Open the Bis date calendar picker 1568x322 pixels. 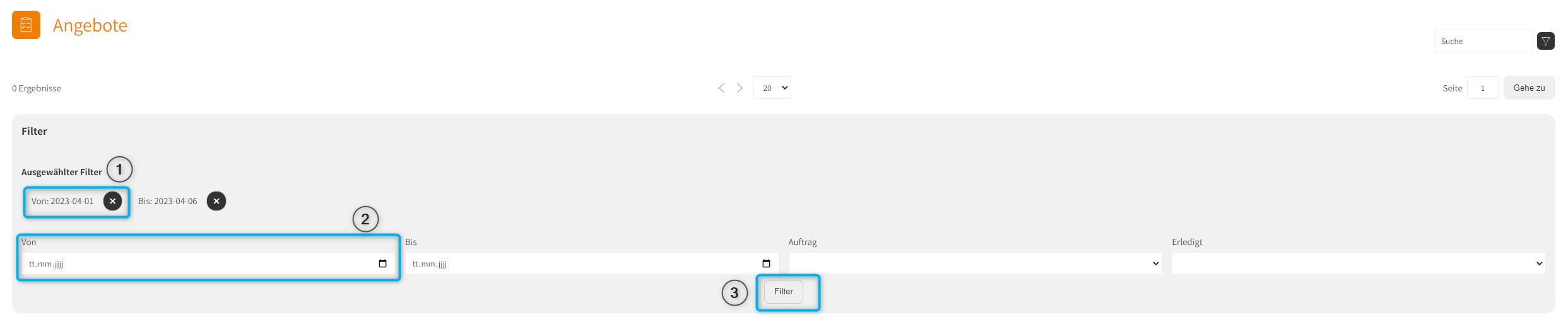[x=766, y=263]
